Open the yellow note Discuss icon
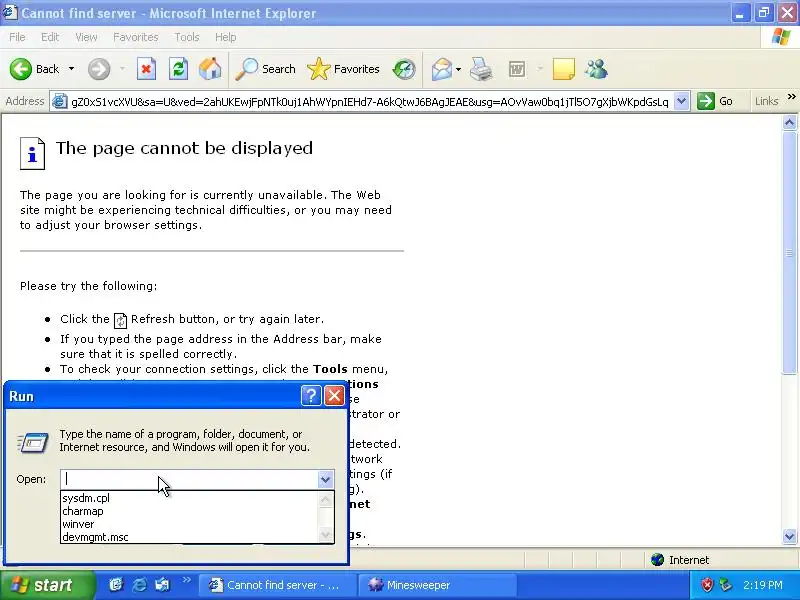This screenshot has height=600, width=800. [563, 69]
